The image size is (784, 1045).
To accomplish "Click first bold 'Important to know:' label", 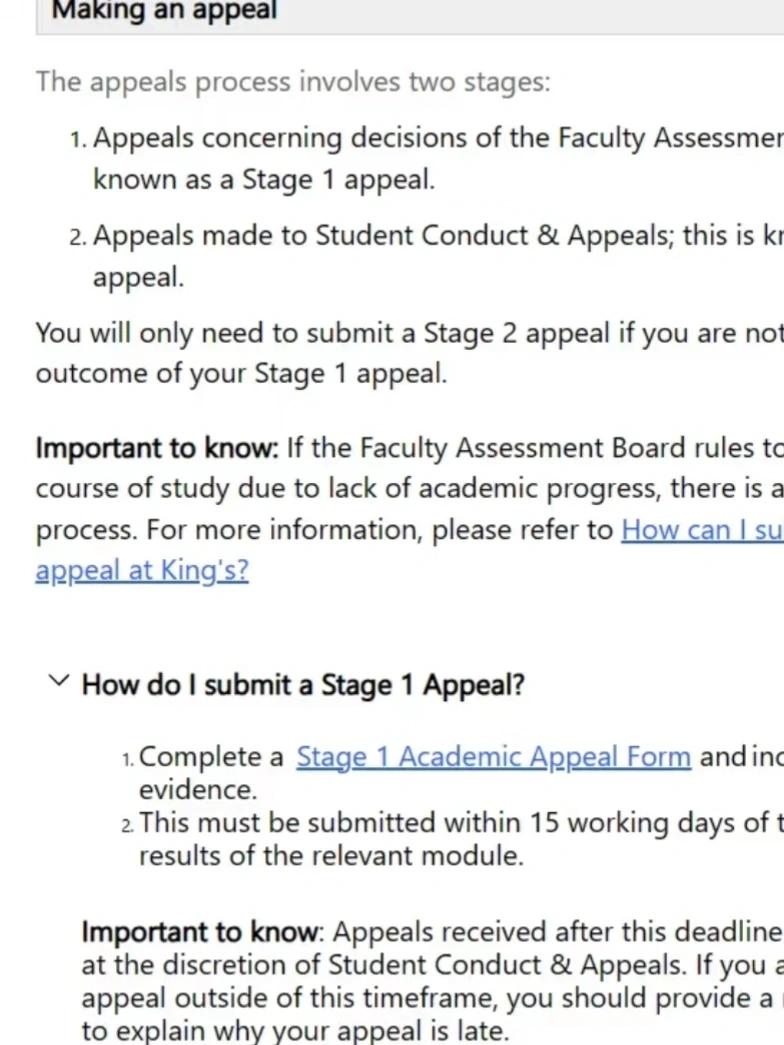I will pyautogui.click(x=157, y=448).
